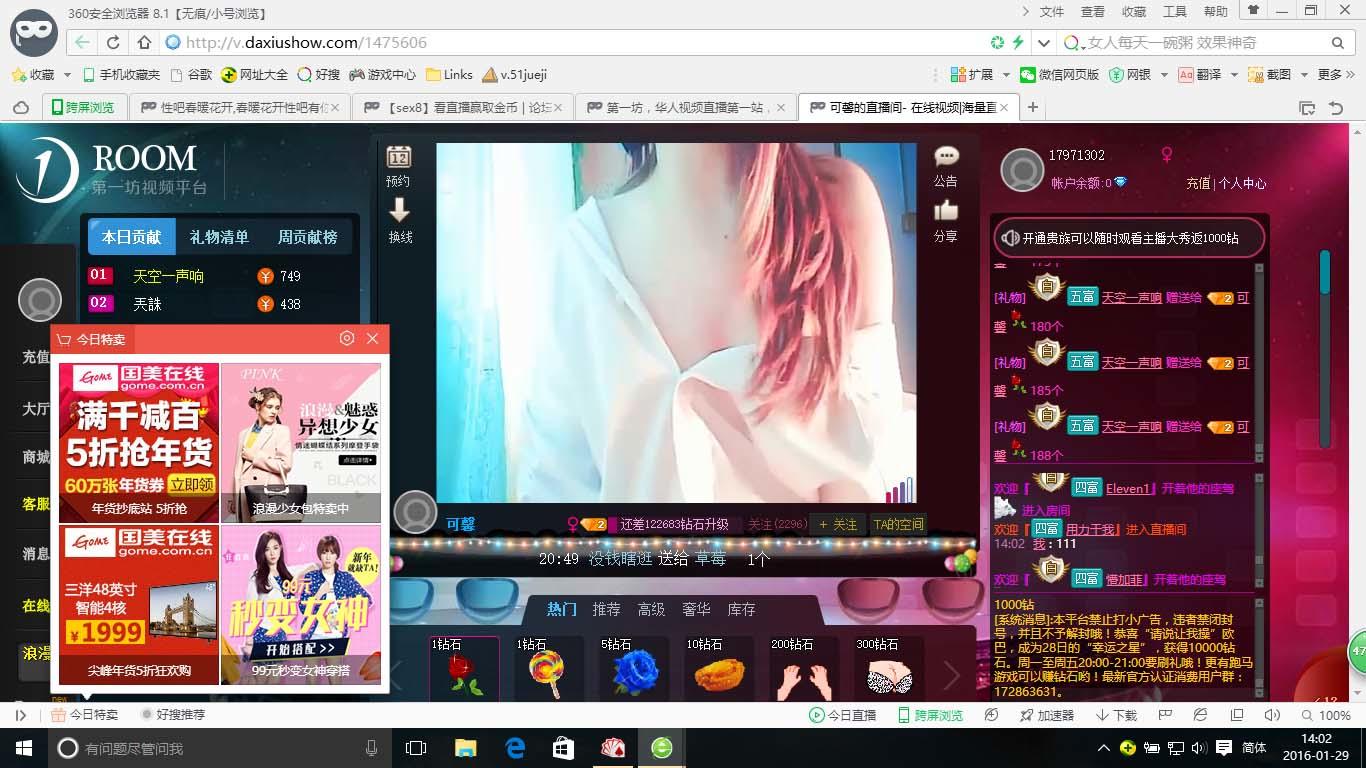
Task: Select the 10钻石 gold ingot gift
Action: [x=719, y=668]
